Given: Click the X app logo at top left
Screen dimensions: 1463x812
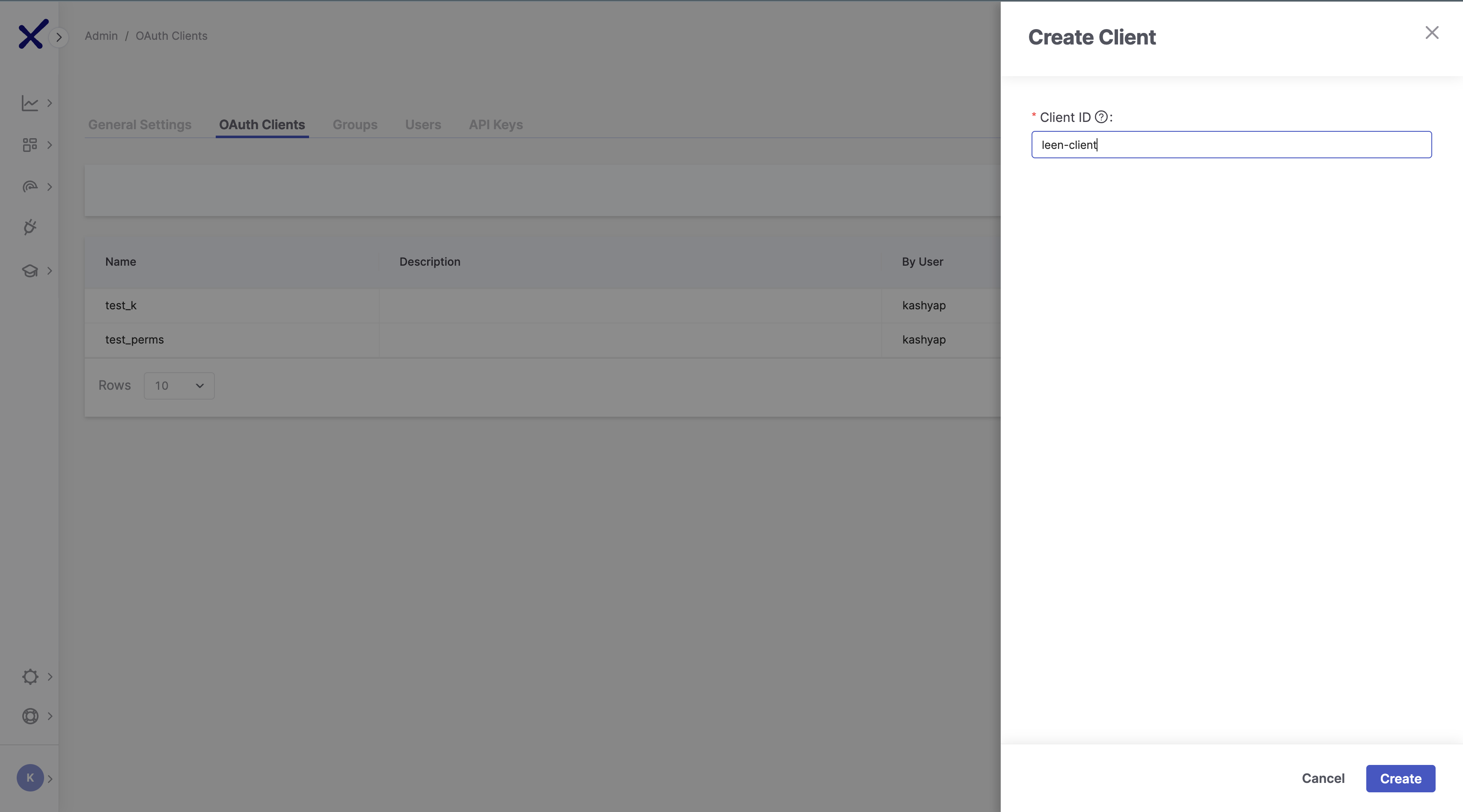Looking at the screenshot, I should coord(31,34).
